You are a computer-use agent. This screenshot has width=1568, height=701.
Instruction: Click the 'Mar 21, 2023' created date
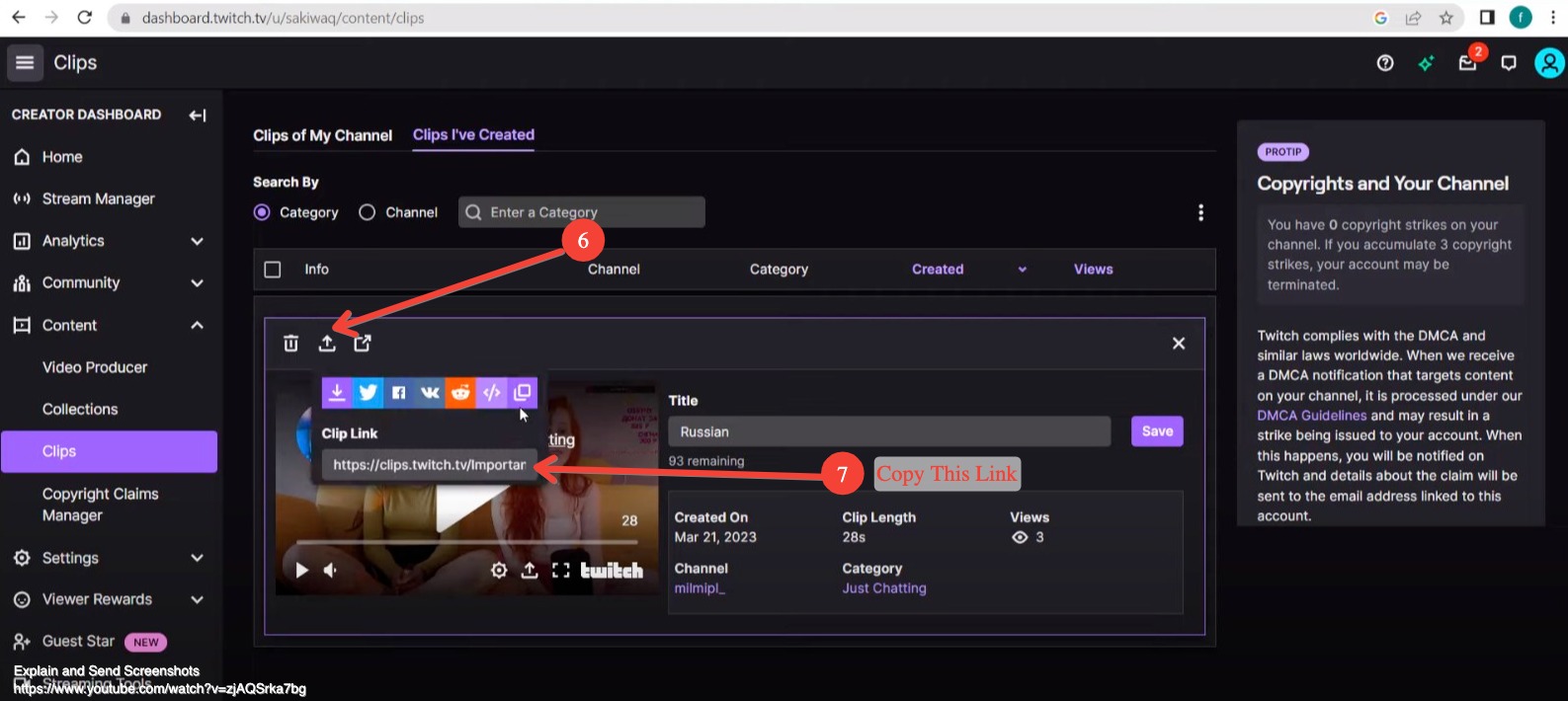(x=715, y=537)
